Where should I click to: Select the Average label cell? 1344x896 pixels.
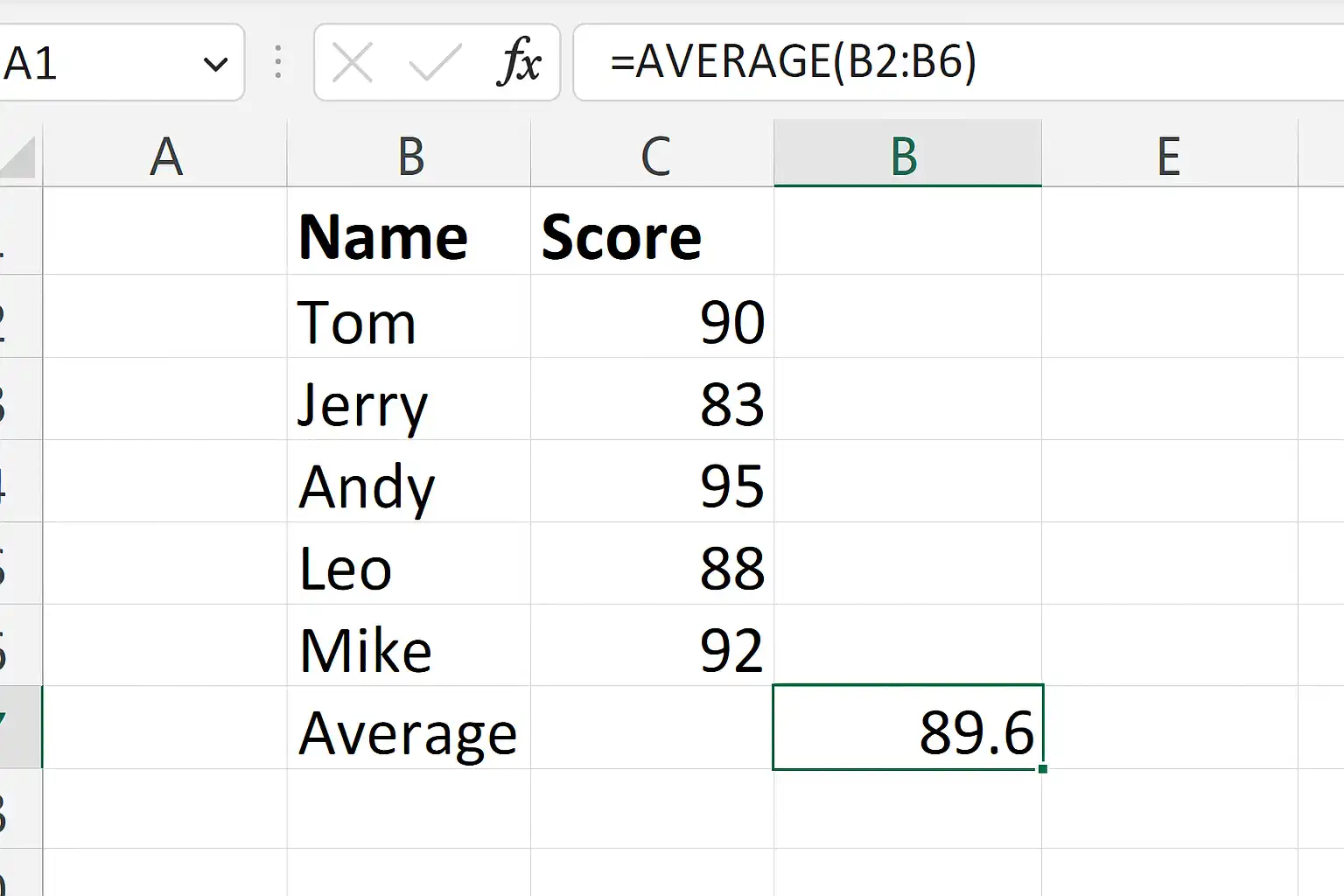pyautogui.click(x=409, y=732)
